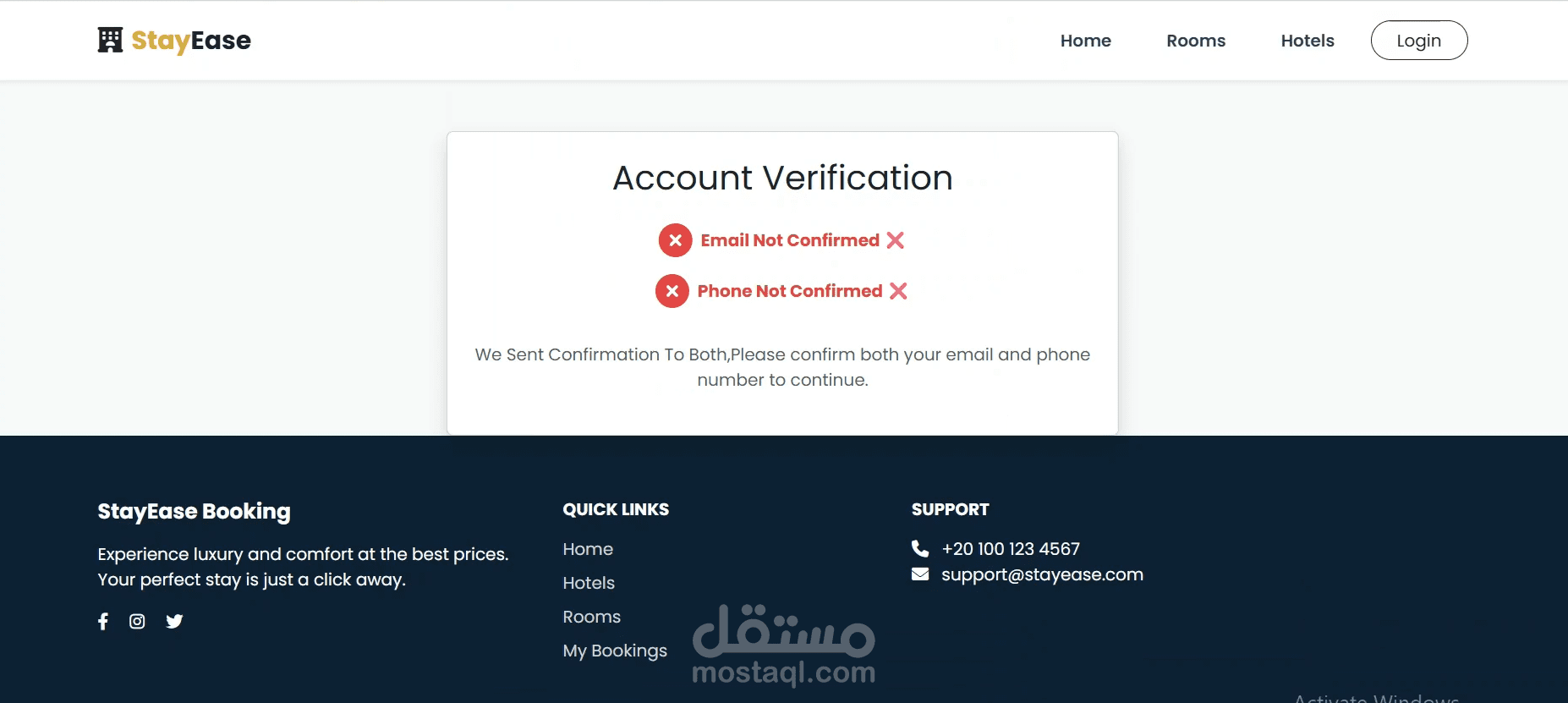
Task: Click the red circle icon beside Phone Not Confirmed
Action: pyautogui.click(x=672, y=291)
